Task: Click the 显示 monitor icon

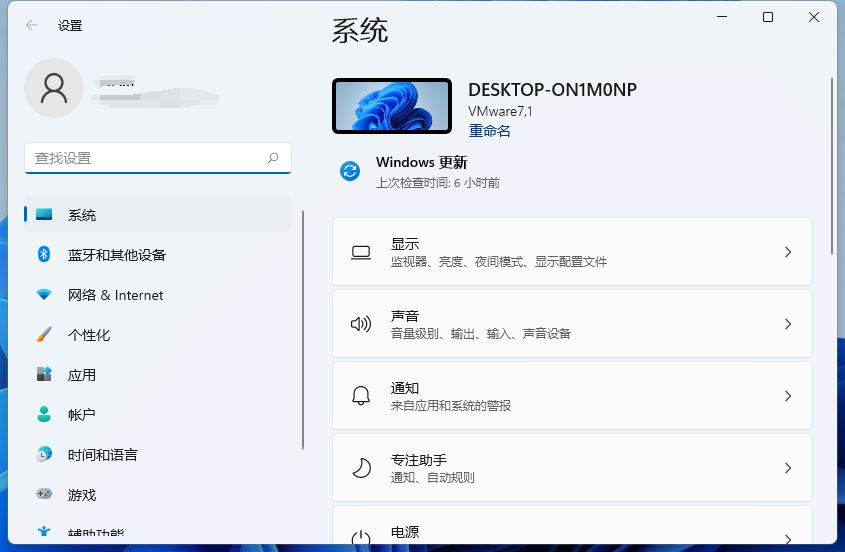Action: click(x=361, y=252)
